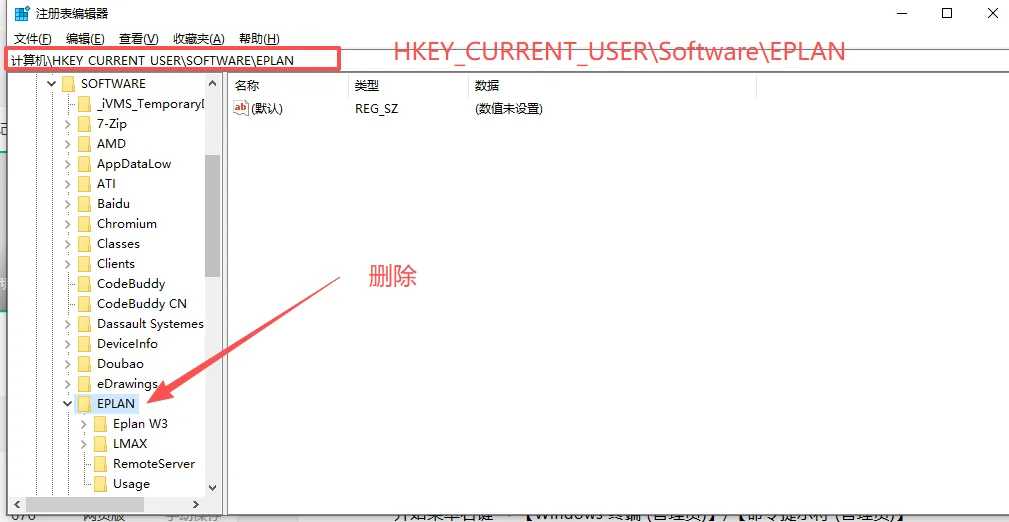Click the (数值未设置) data cell
The width and height of the screenshot is (1009, 522).
[508, 109]
